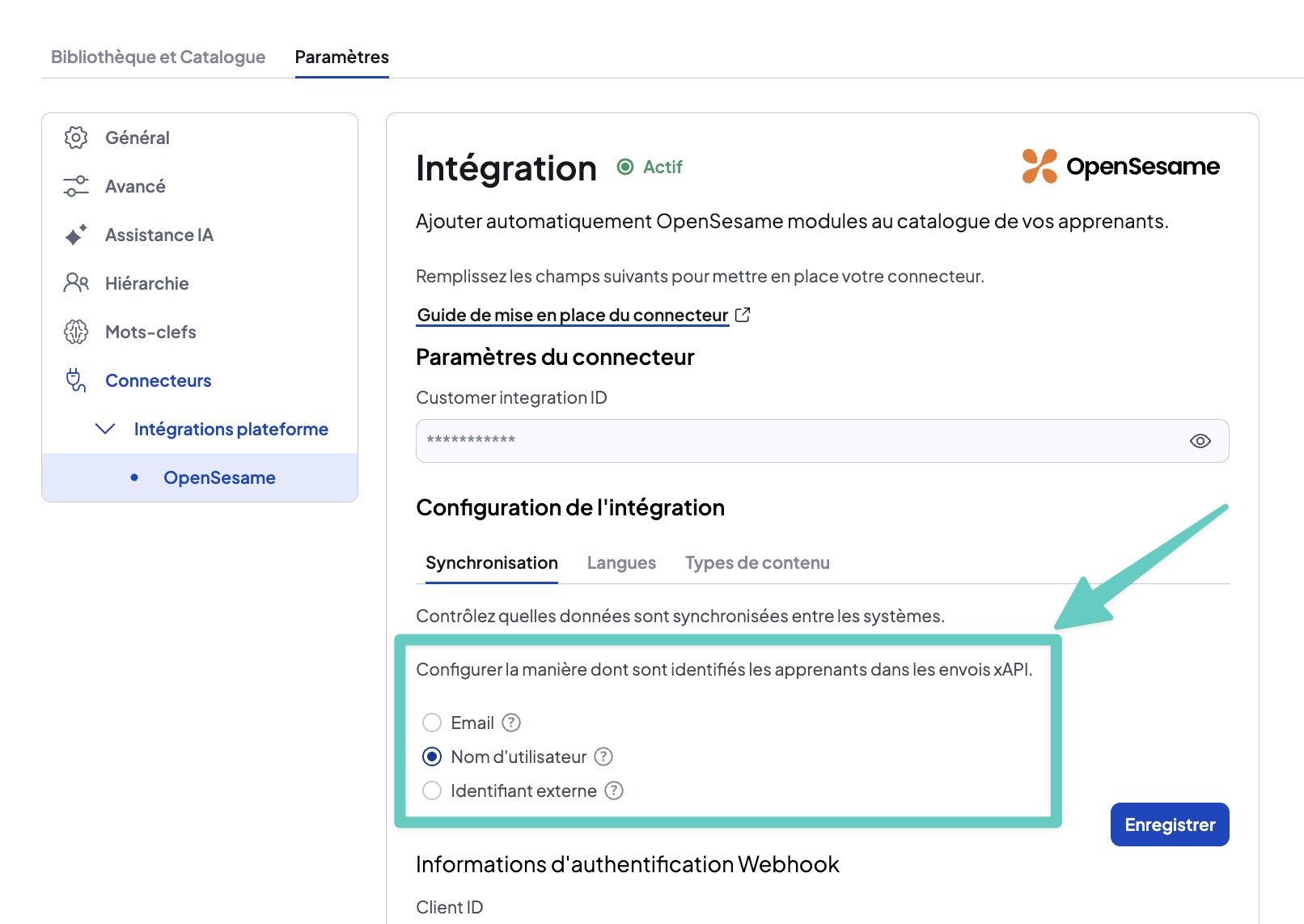1304x924 pixels.
Task: Click the Paramètres du connecteur heading
Action: pyautogui.click(x=555, y=357)
